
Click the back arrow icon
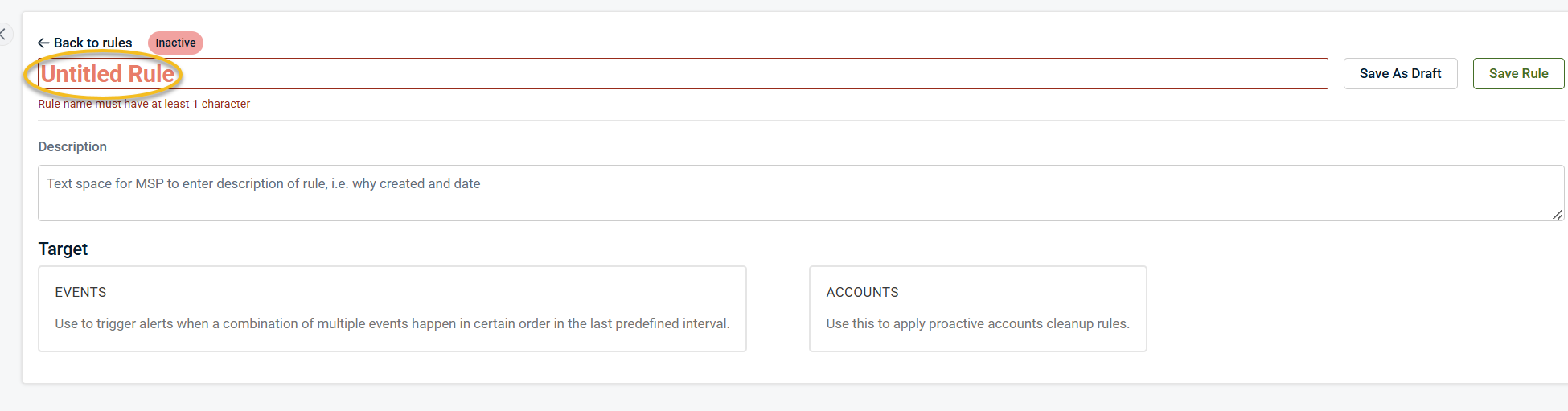point(43,43)
